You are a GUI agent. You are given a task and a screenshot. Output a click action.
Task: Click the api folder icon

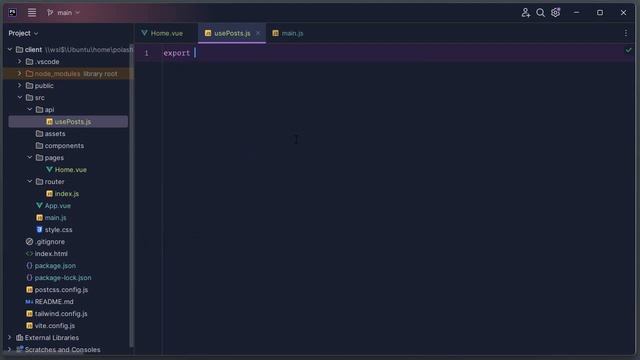(39, 109)
